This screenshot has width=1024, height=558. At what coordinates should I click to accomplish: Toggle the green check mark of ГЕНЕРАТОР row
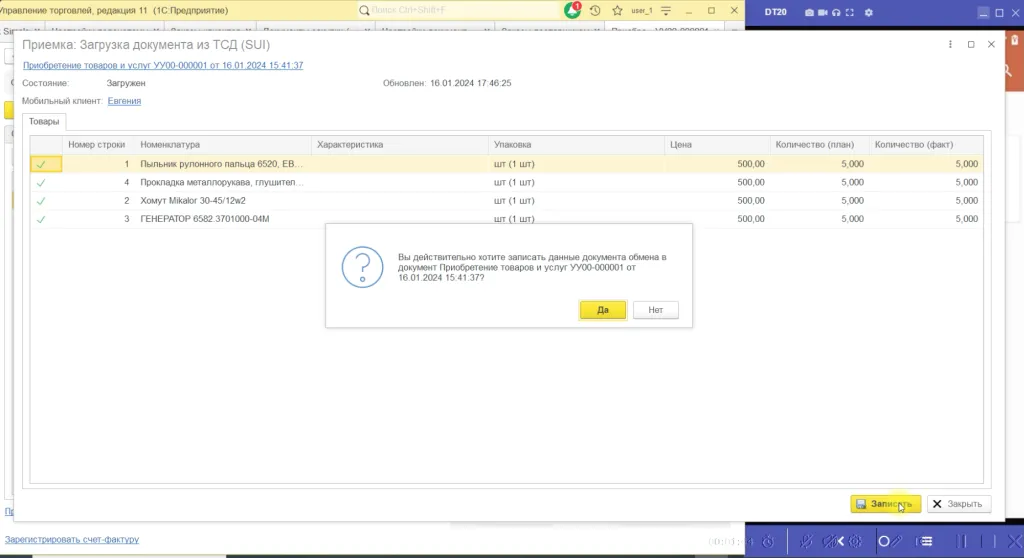pos(41,219)
